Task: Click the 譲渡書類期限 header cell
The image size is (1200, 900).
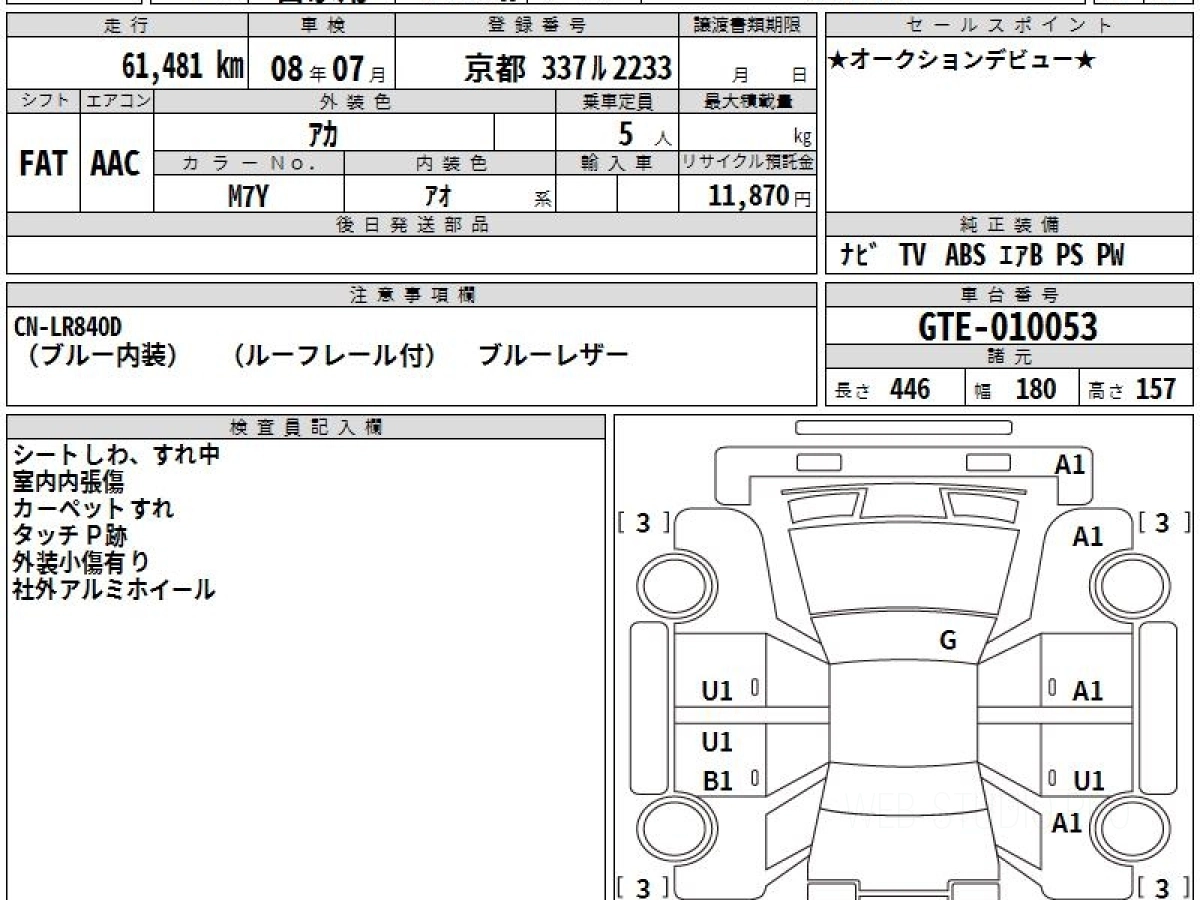Action: (x=747, y=26)
